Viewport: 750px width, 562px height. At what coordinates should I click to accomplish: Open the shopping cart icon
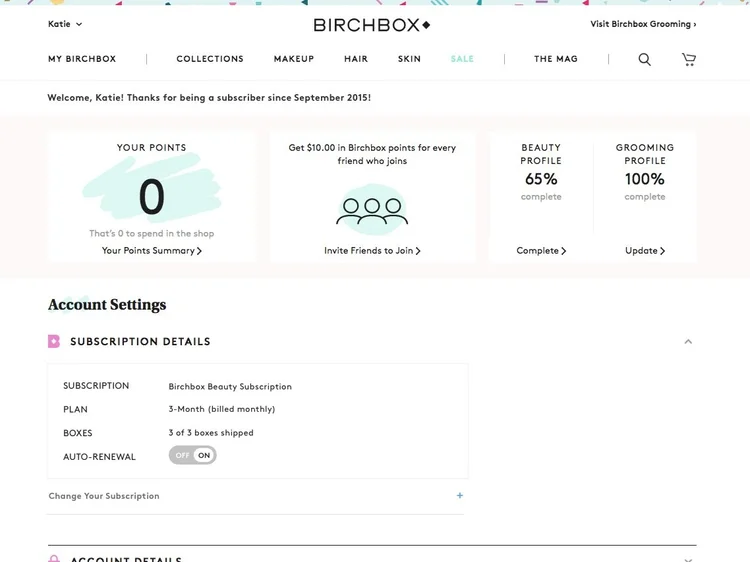(x=689, y=59)
